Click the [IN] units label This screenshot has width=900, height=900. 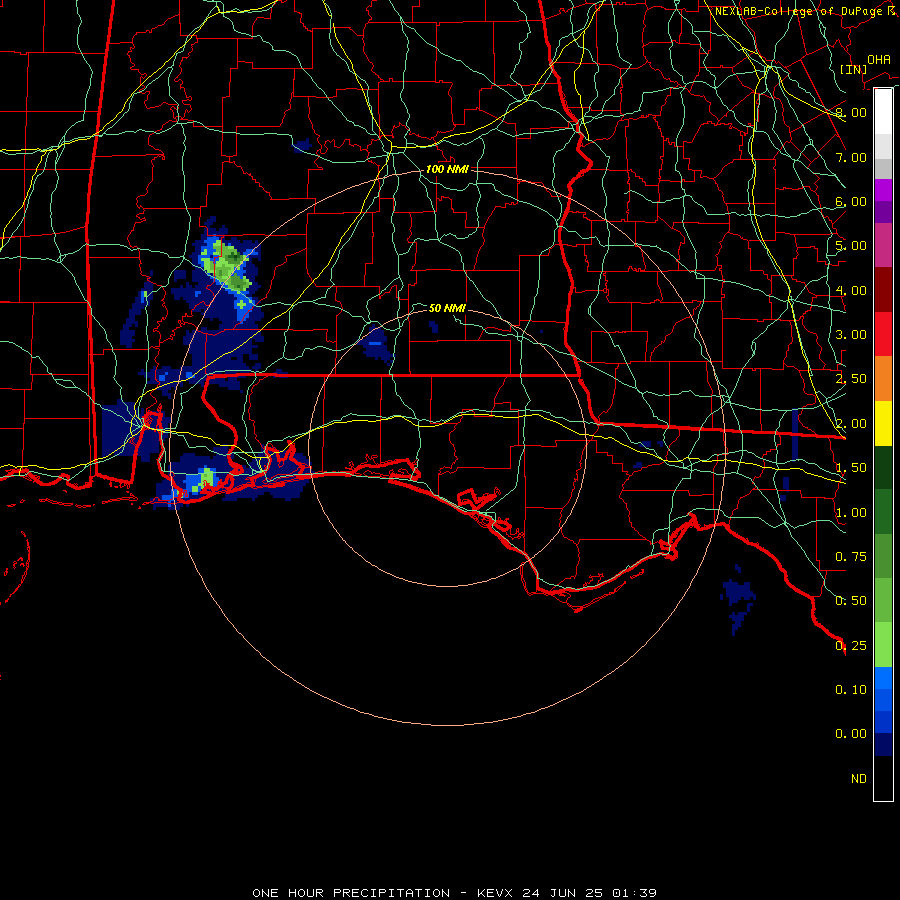coord(854,69)
